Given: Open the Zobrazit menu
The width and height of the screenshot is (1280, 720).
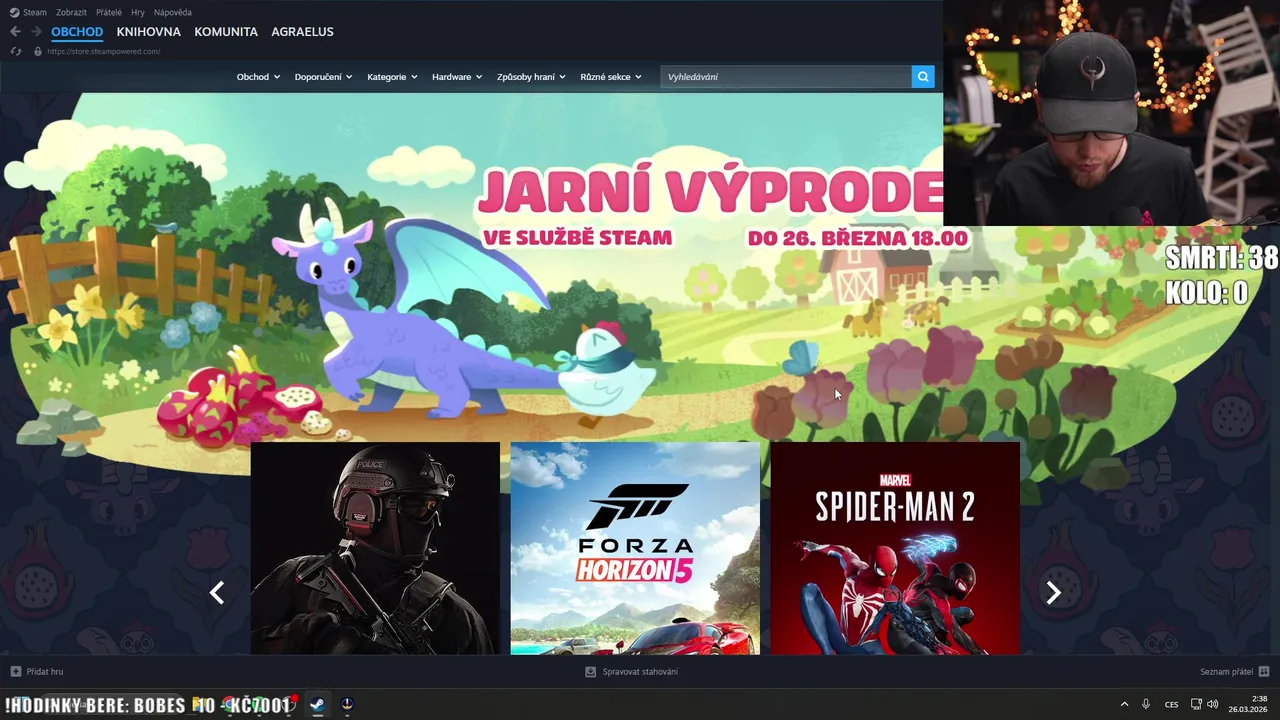Looking at the screenshot, I should (x=71, y=12).
